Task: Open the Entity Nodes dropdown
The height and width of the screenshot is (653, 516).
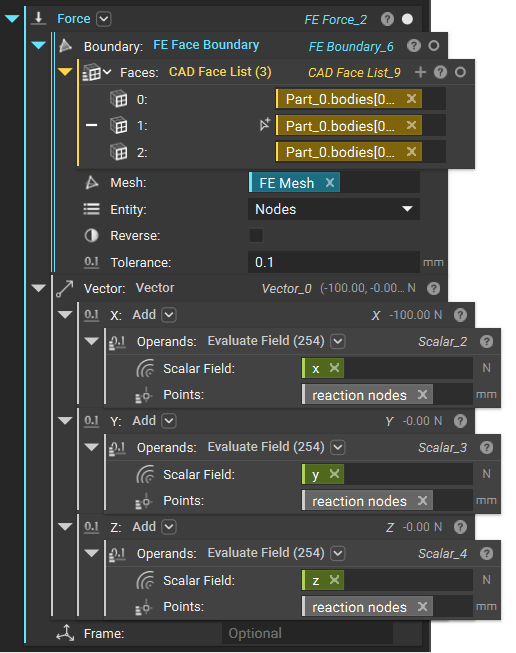Action: pyautogui.click(x=334, y=209)
